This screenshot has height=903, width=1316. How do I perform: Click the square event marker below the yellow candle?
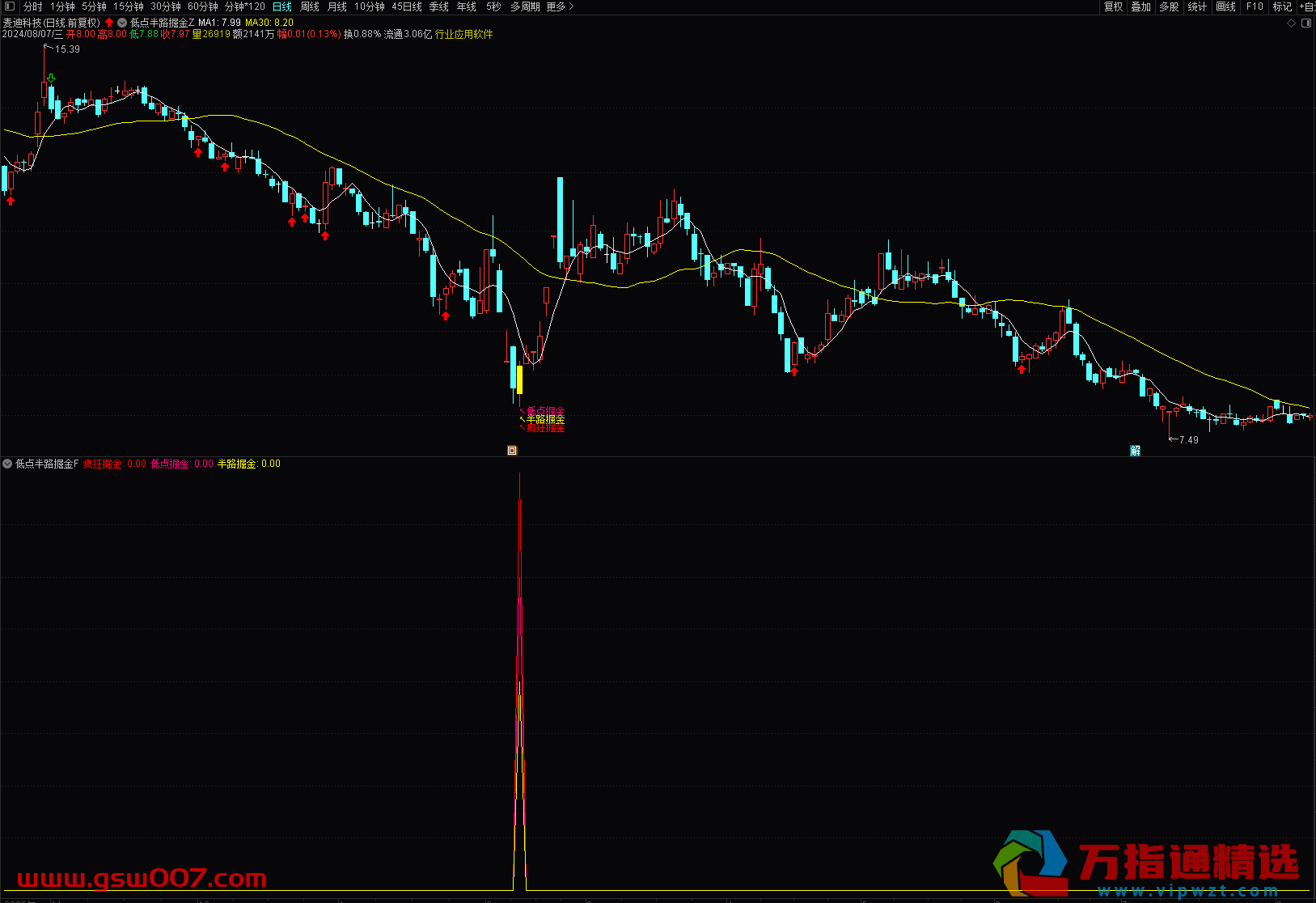coord(512,451)
